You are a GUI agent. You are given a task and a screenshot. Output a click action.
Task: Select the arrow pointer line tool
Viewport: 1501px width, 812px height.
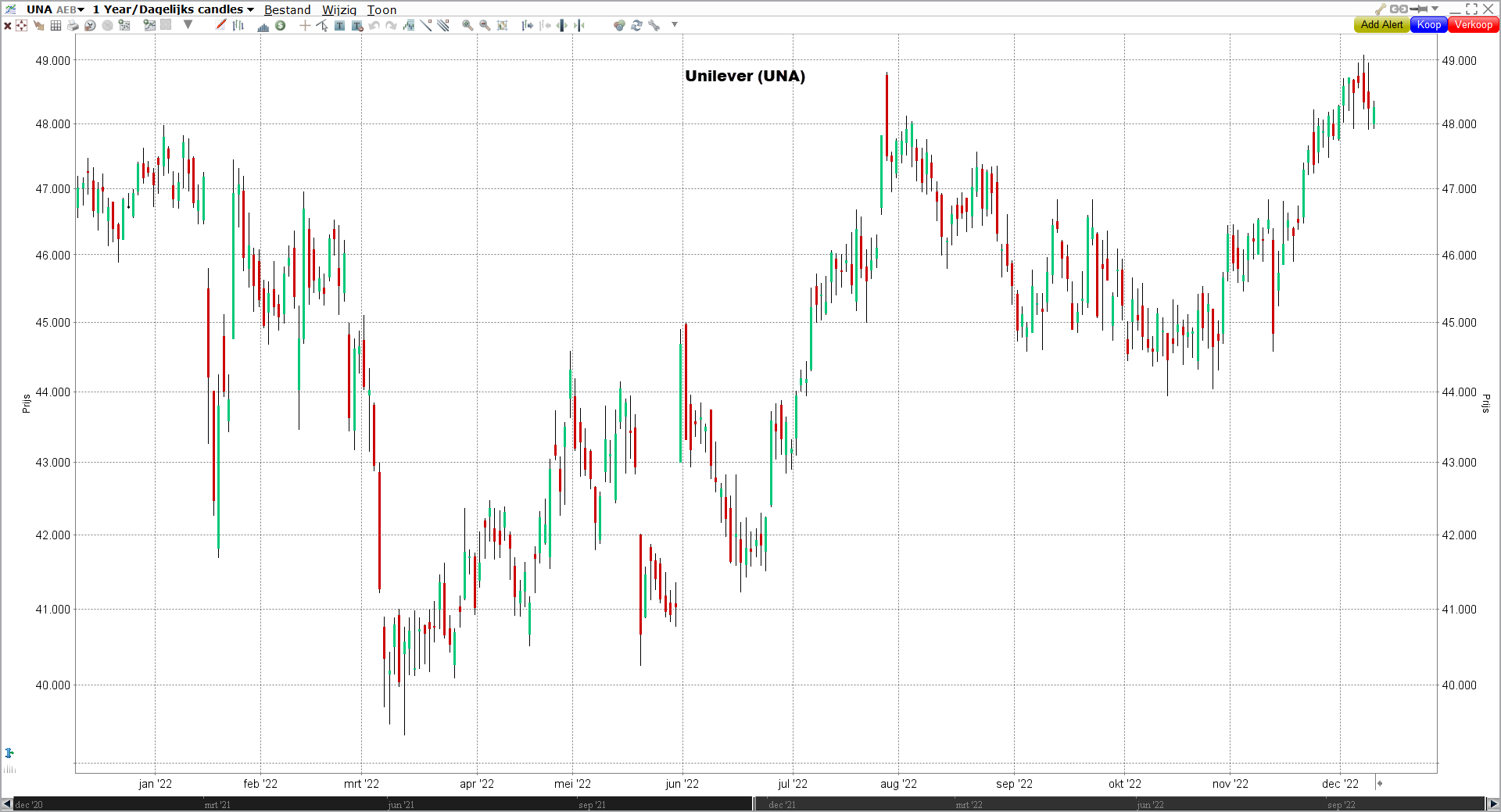click(322, 26)
